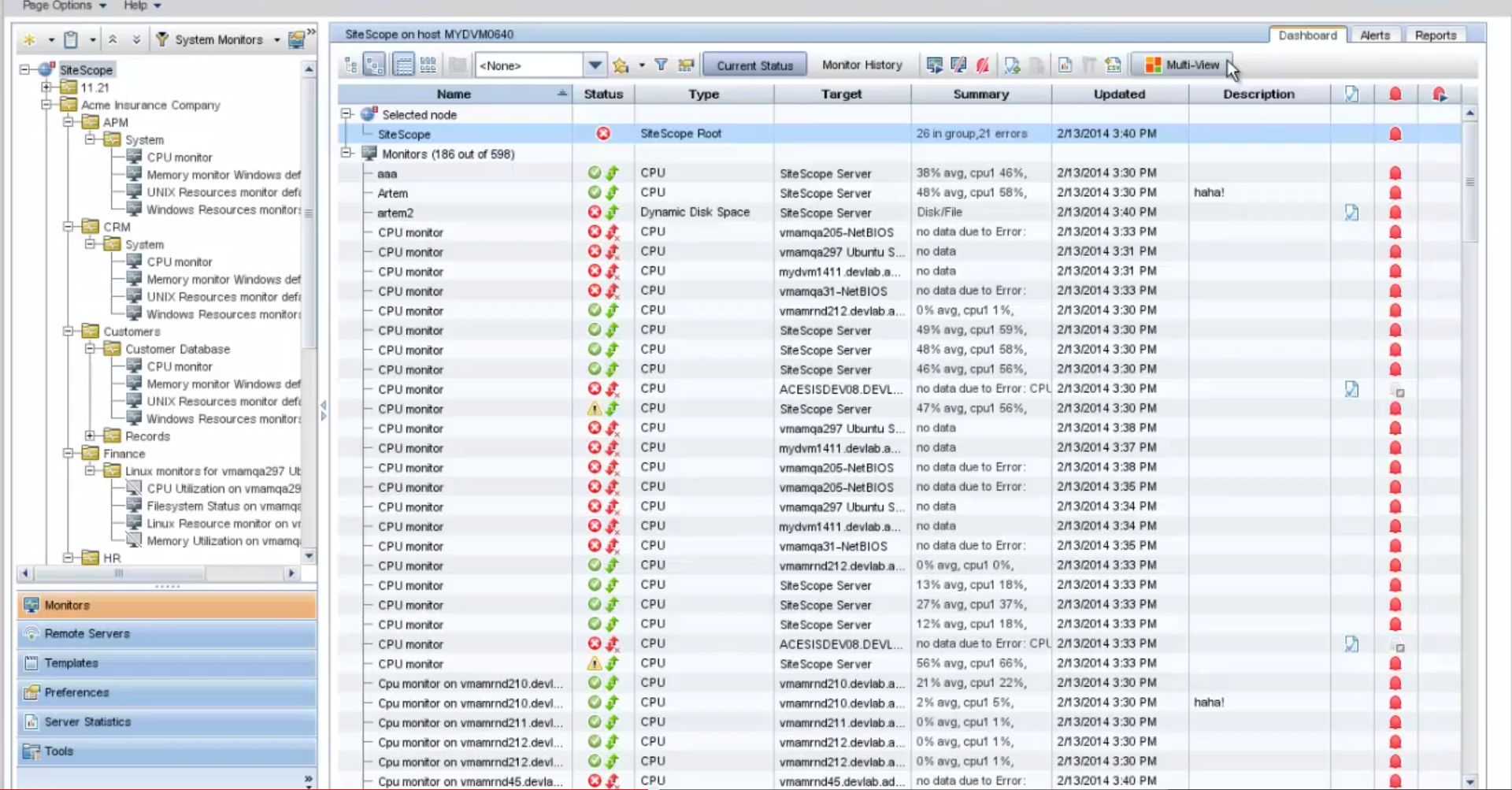
Task: Open the favorites star dropdown arrow
Action: point(642,65)
